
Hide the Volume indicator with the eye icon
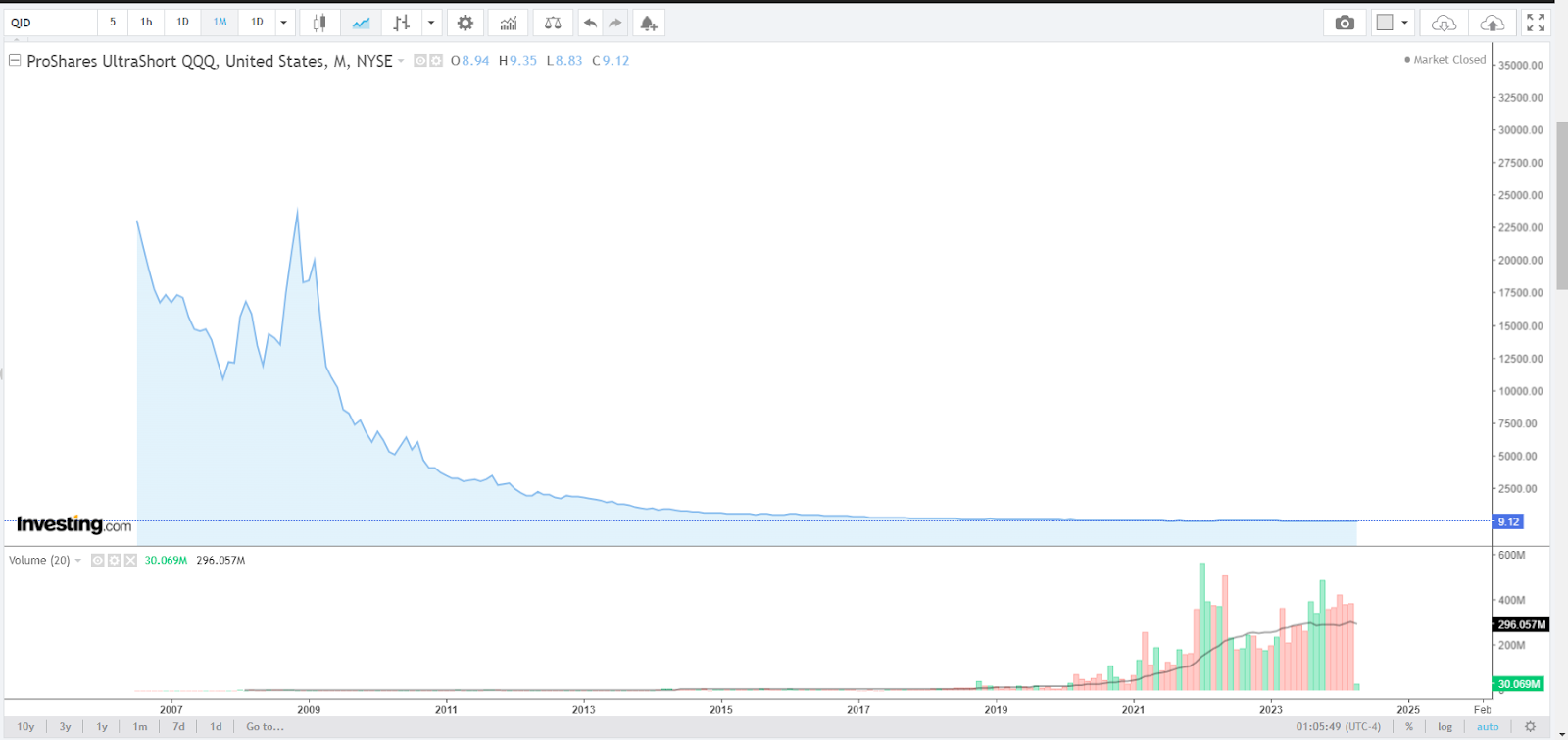click(x=98, y=561)
